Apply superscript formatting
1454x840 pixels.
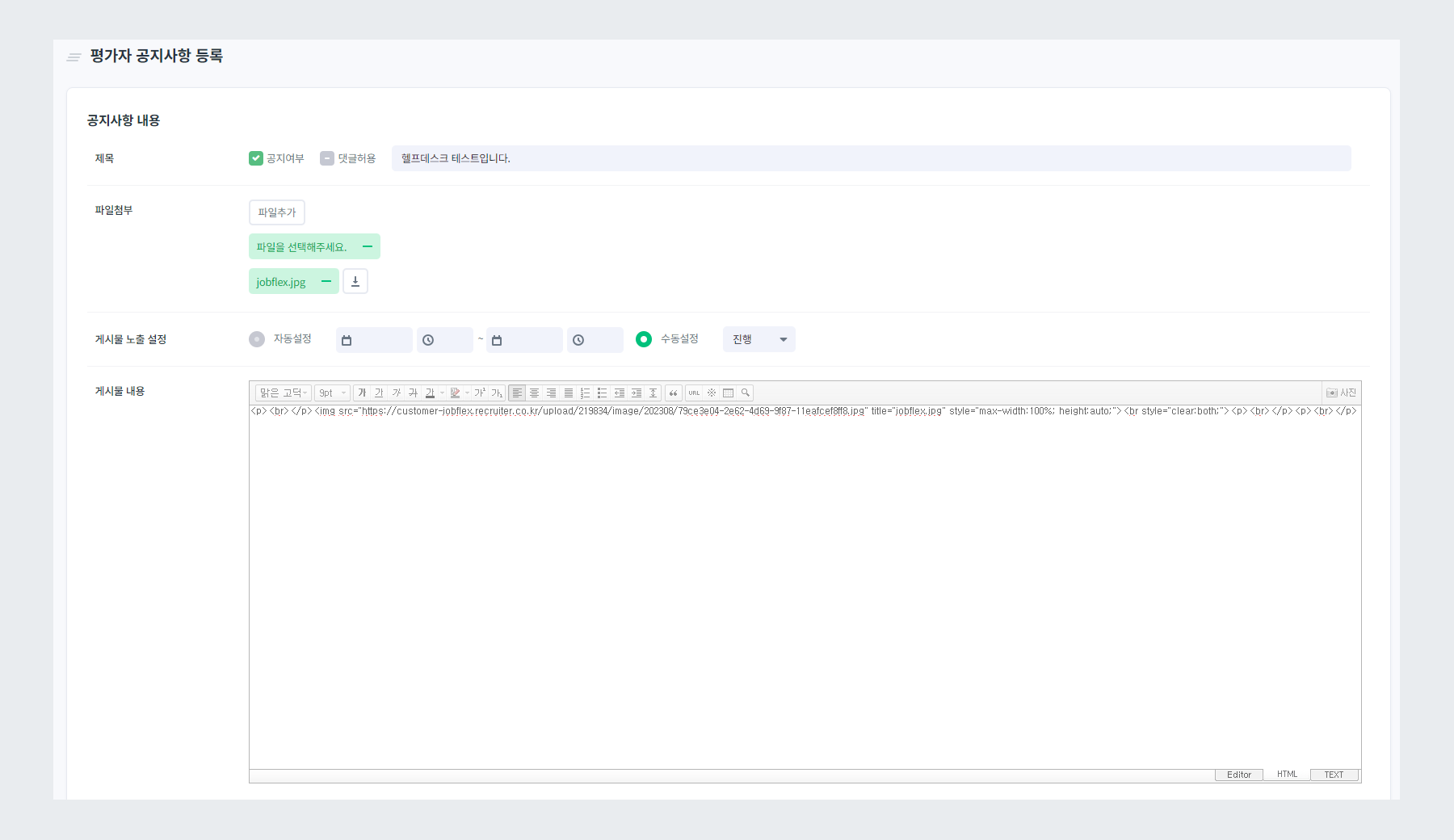[480, 393]
